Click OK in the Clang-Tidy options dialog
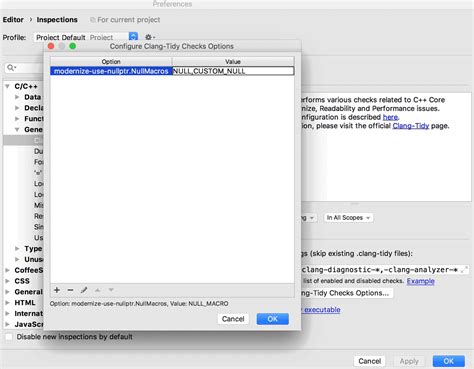This screenshot has width=474, height=369. click(x=273, y=319)
